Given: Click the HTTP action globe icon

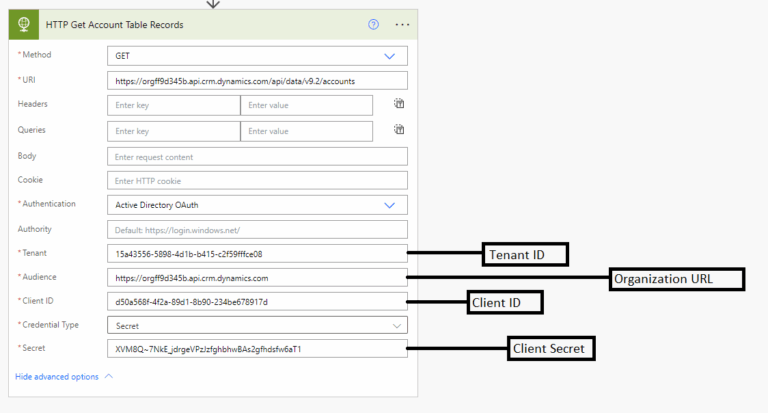Looking at the screenshot, I should [x=24, y=24].
